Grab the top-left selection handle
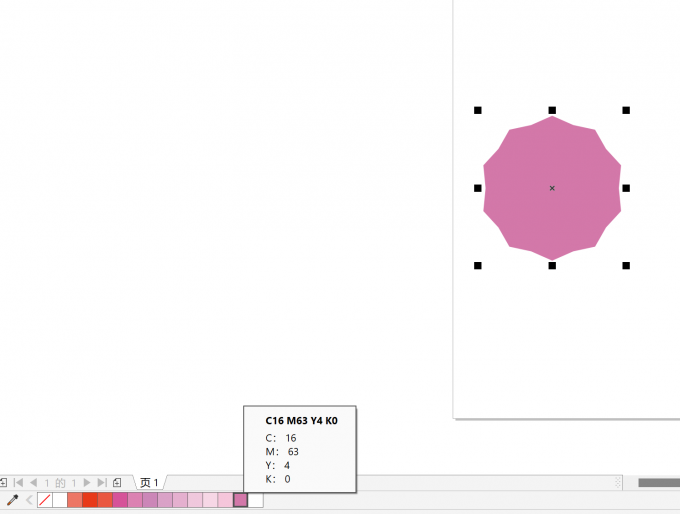This screenshot has height=514, width=680. coord(477,111)
